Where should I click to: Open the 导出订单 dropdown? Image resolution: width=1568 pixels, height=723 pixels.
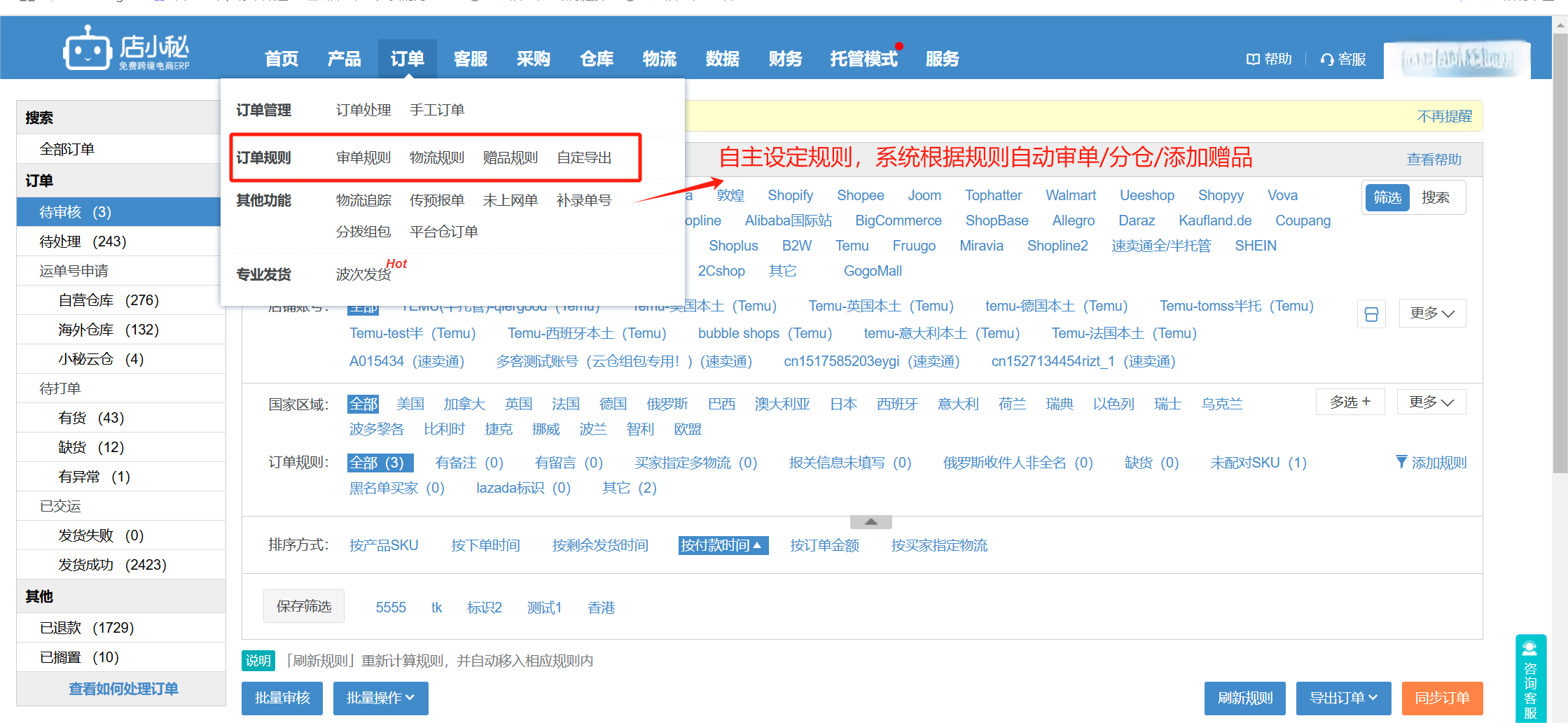1343,698
